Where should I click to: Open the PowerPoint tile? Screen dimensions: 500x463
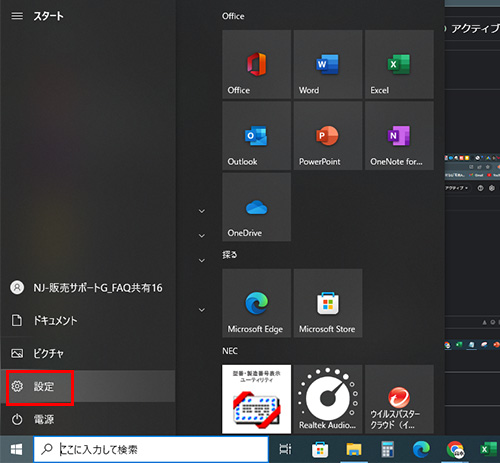pyautogui.click(x=328, y=136)
